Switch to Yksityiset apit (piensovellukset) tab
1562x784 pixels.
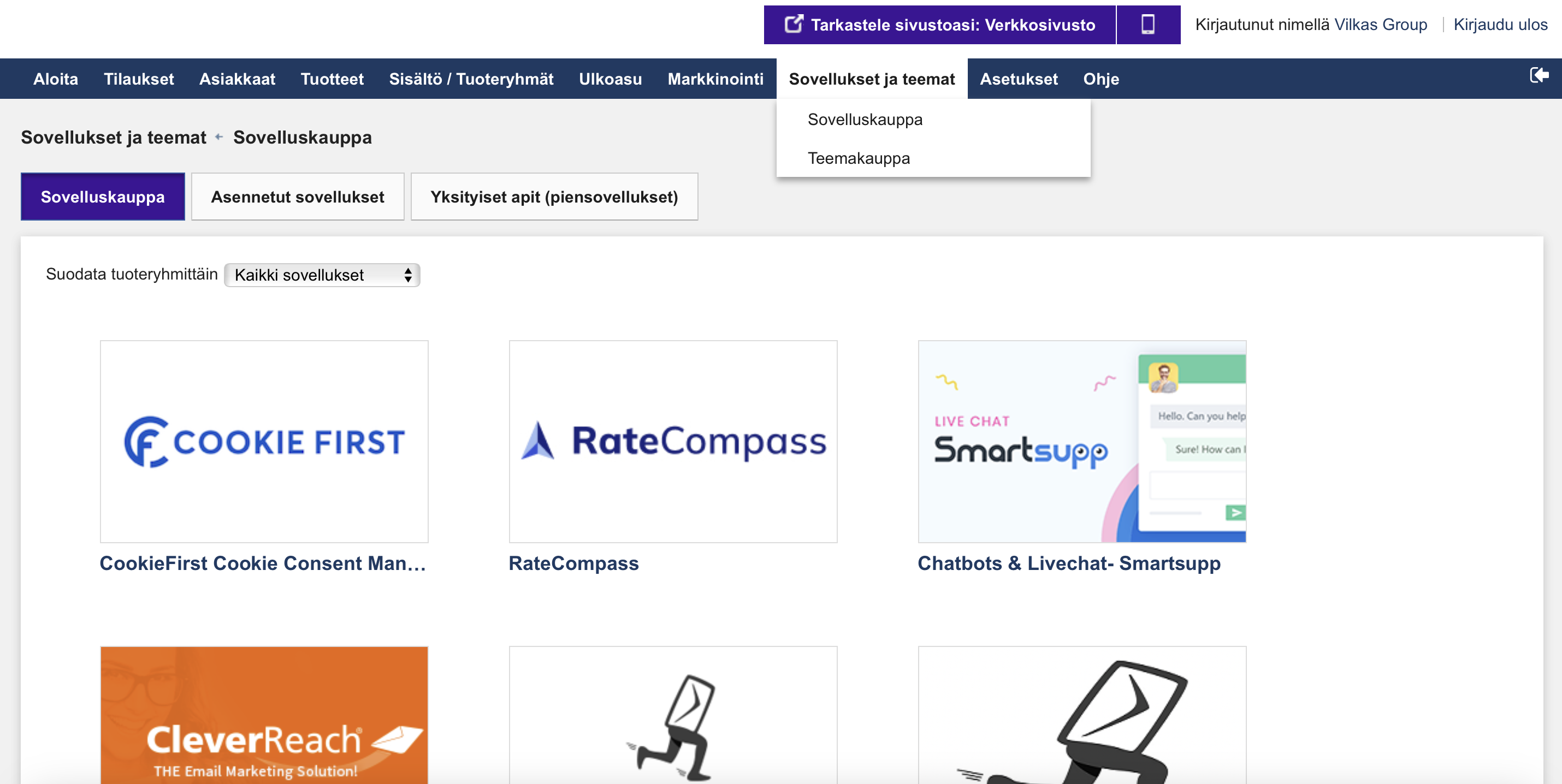[x=554, y=197]
